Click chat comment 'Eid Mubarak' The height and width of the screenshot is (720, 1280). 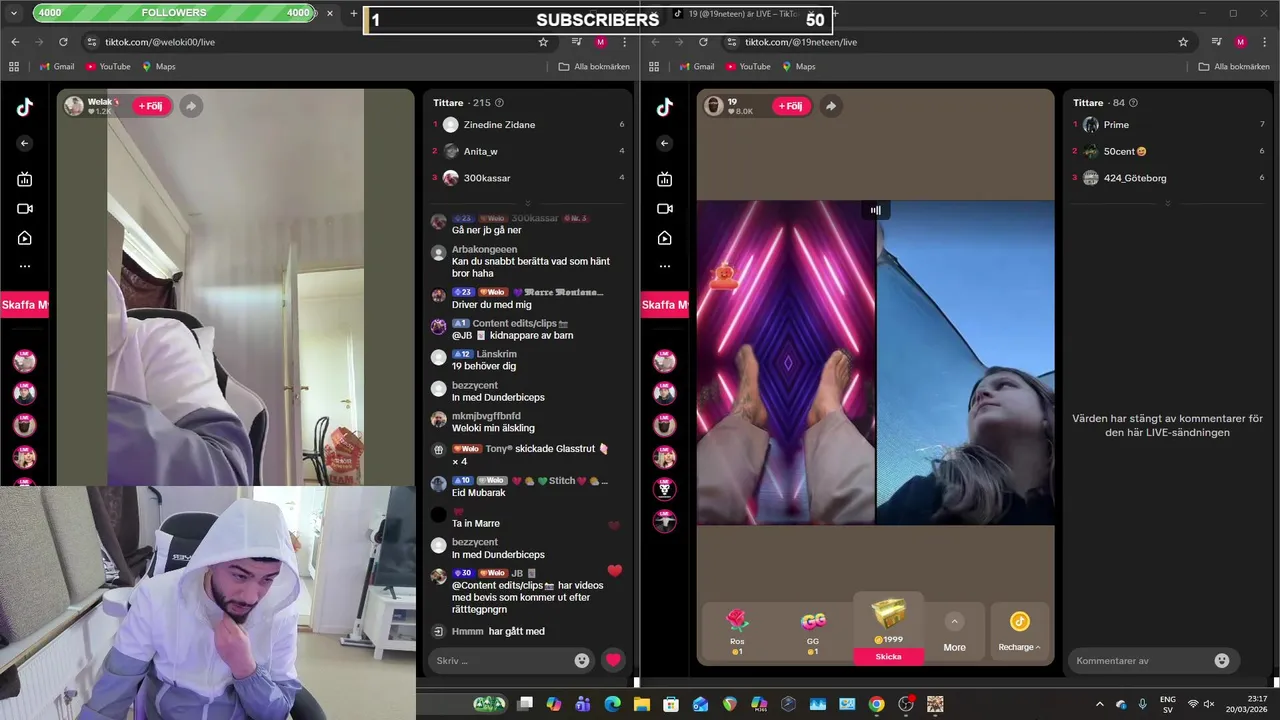click(x=479, y=493)
